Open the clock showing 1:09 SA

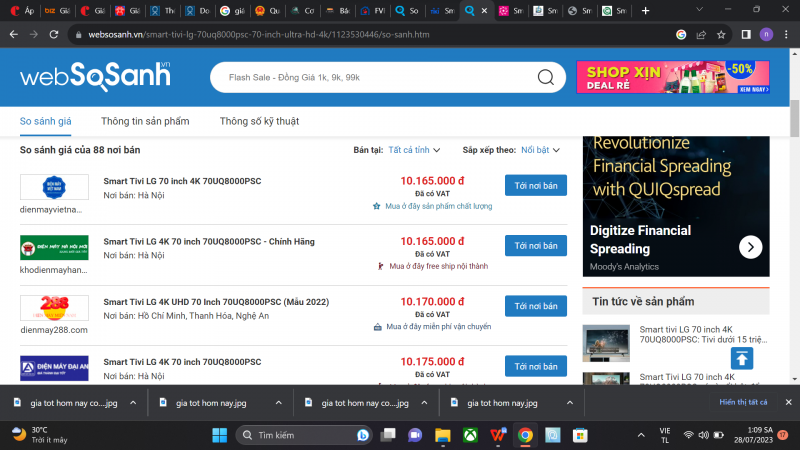pyautogui.click(x=753, y=435)
